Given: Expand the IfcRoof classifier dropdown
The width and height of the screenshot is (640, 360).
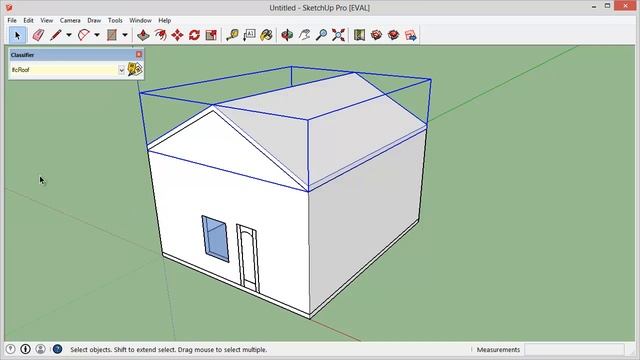Looking at the screenshot, I should [x=121, y=70].
